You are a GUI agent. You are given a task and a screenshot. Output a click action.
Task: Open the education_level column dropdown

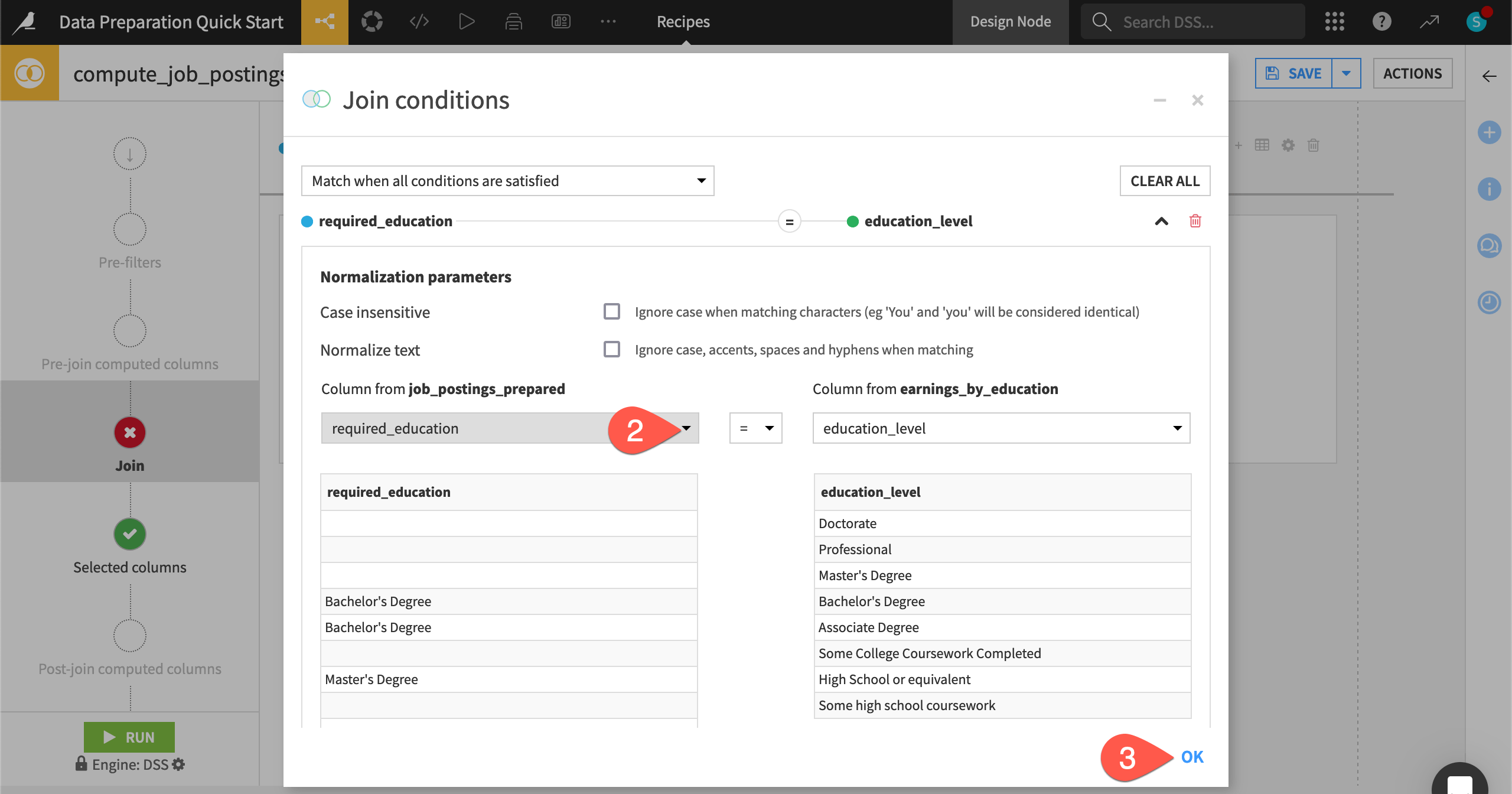tap(1001, 428)
